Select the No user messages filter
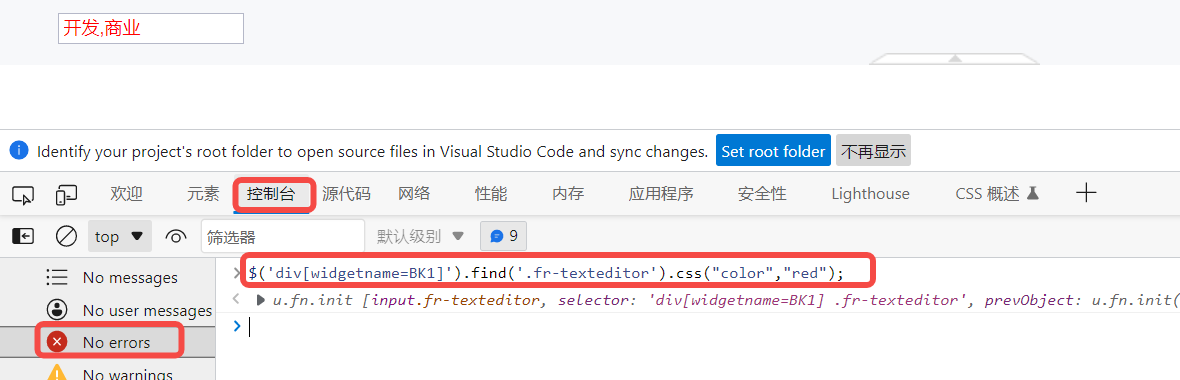1180x380 pixels. pyautogui.click(x=129, y=310)
